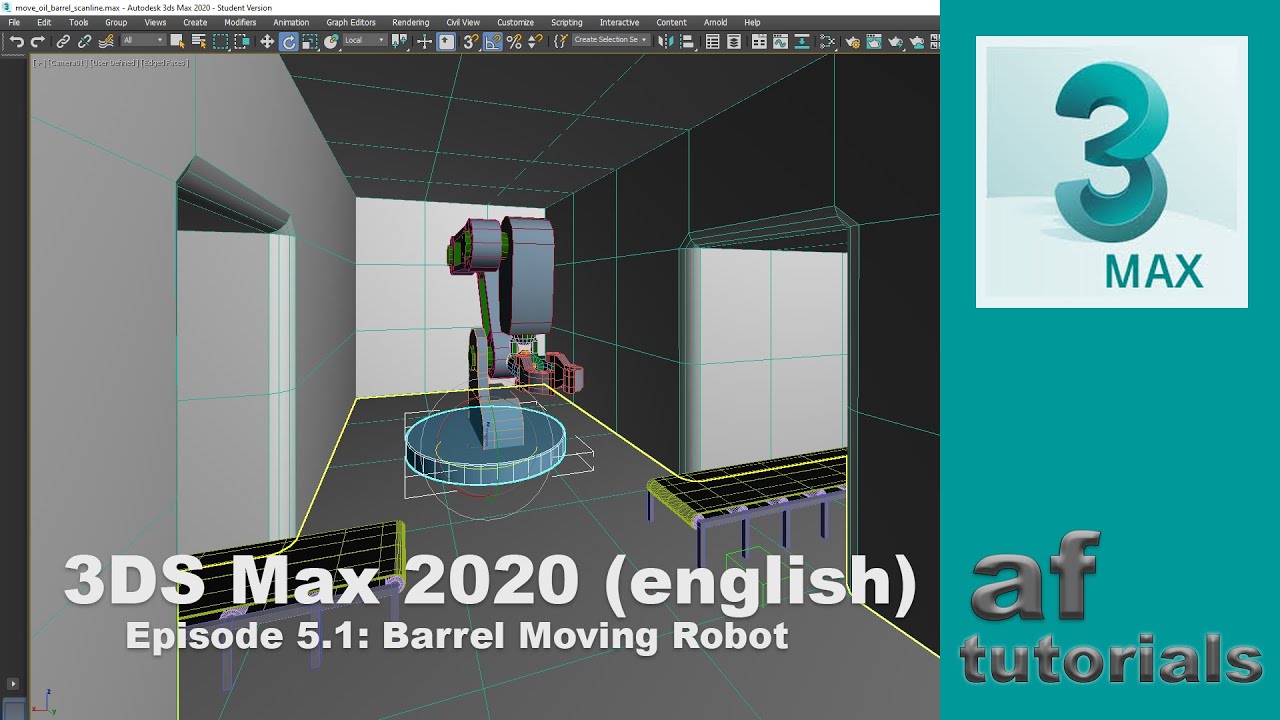Choose the Rectangular Selection Region tool
The image size is (1280, 720).
[220, 41]
